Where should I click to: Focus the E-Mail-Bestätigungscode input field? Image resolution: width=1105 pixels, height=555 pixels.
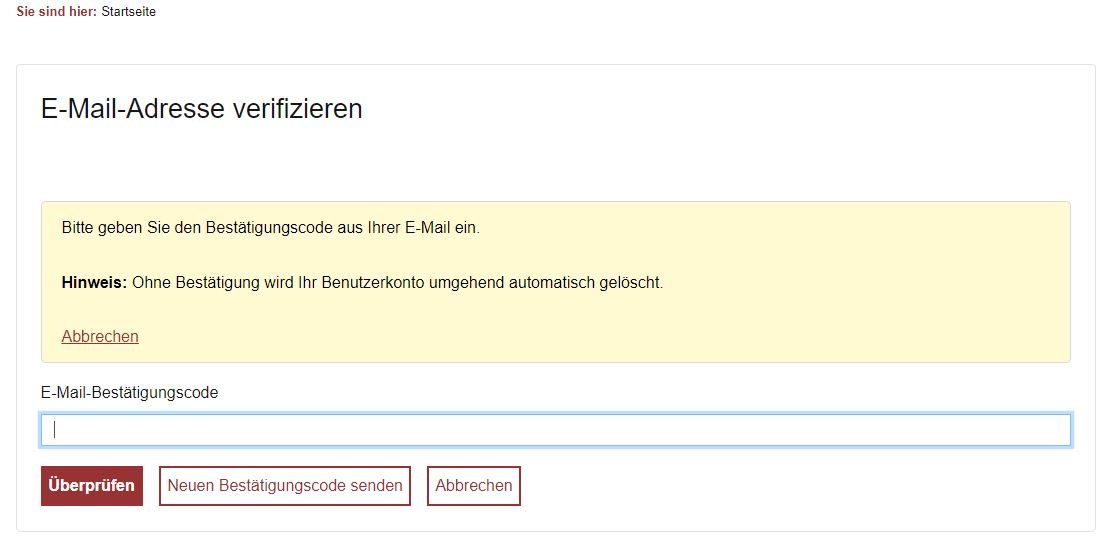[x=556, y=430]
